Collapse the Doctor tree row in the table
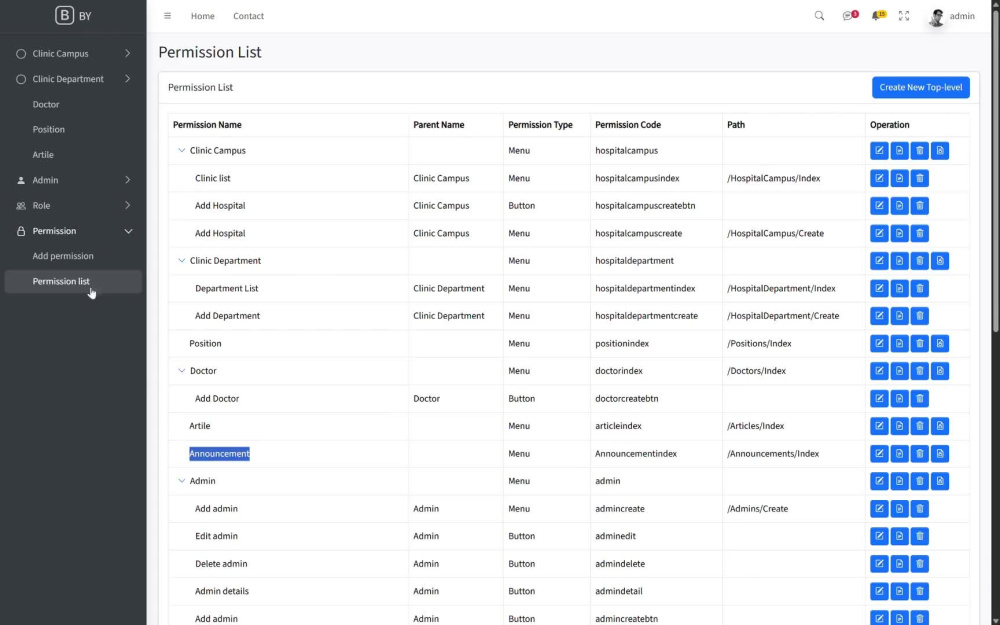1000x625 pixels. pos(181,371)
